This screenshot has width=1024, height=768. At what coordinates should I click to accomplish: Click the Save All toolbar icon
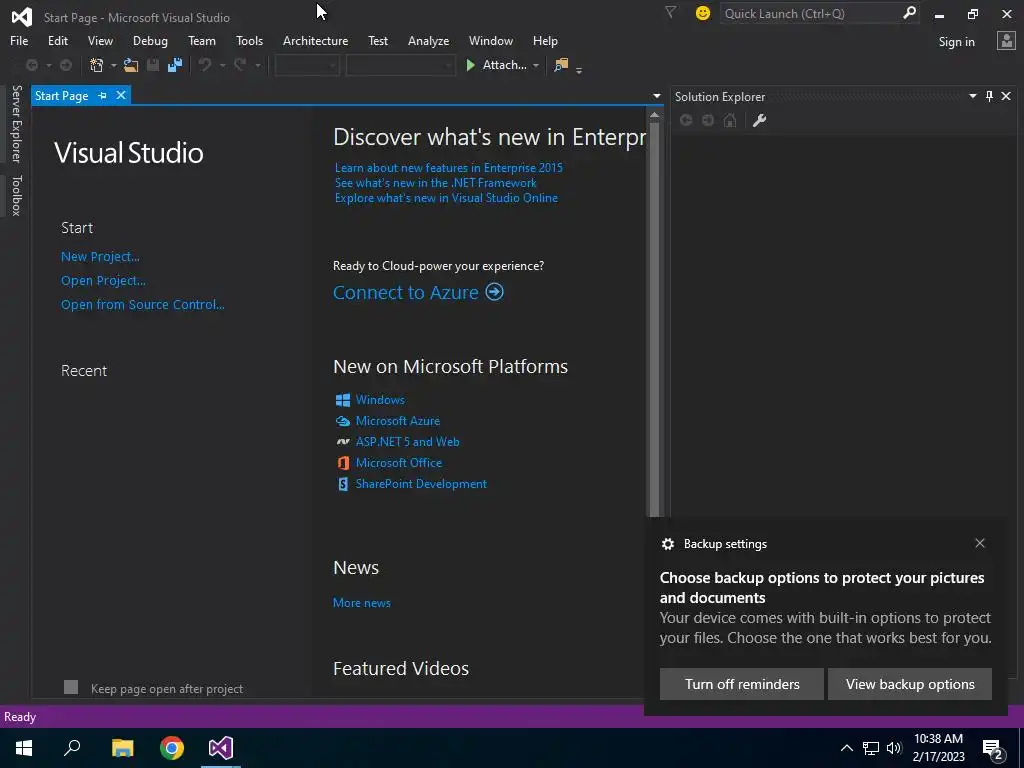pos(175,65)
